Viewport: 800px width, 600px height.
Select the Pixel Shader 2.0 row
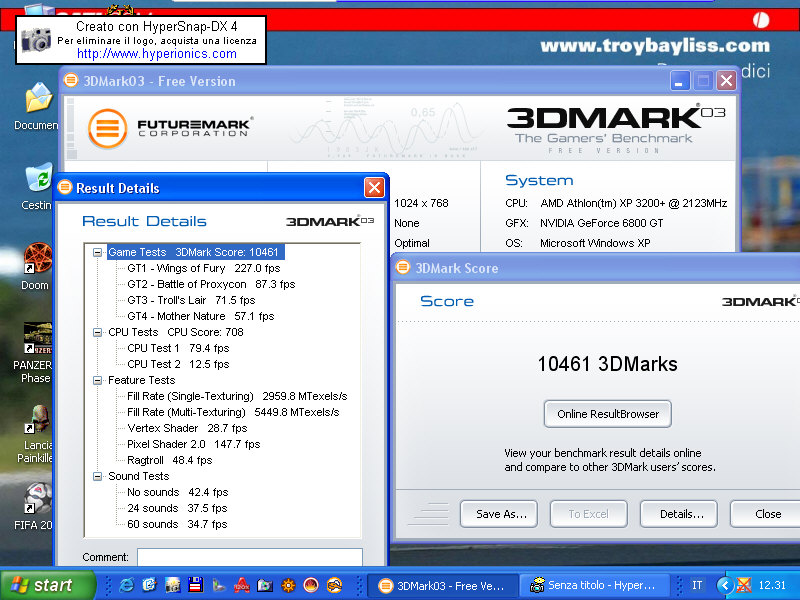193,444
